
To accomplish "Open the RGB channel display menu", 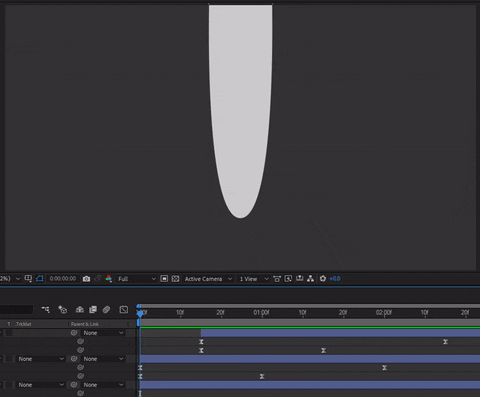I will coord(109,278).
